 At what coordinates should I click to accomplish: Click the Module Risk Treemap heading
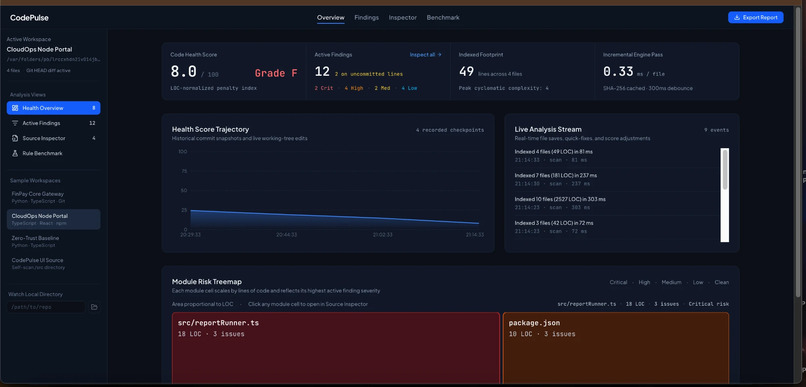click(207, 282)
